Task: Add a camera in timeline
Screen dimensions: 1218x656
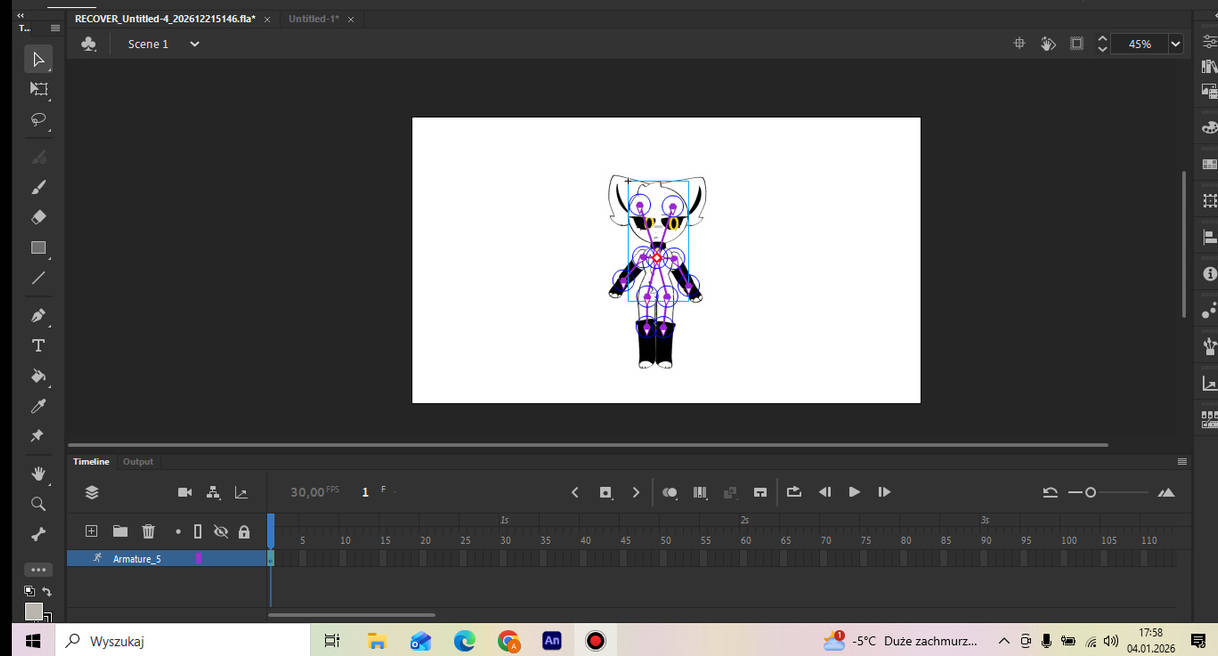Action: pos(185,492)
